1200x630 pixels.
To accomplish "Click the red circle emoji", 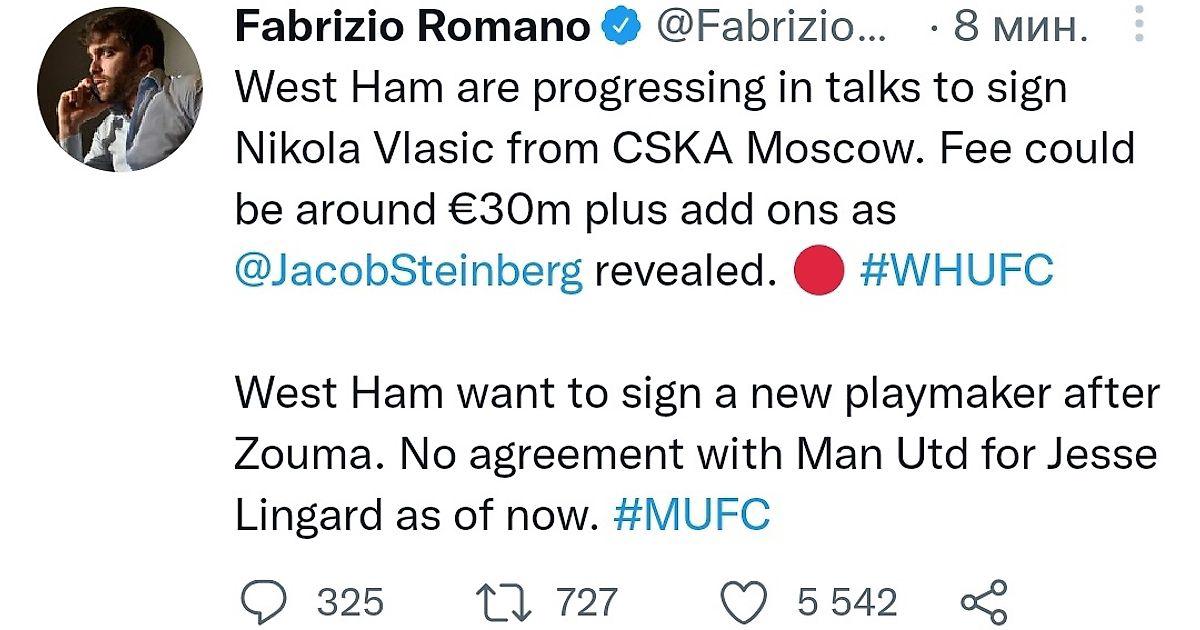I will (x=820, y=271).
